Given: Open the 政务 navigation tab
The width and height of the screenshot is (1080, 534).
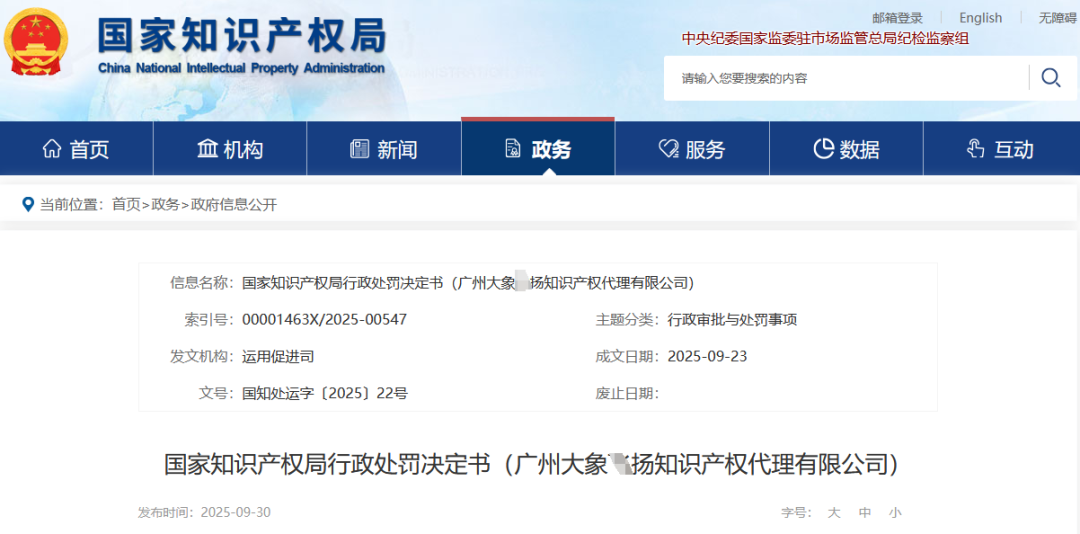Looking at the screenshot, I should [x=538, y=149].
